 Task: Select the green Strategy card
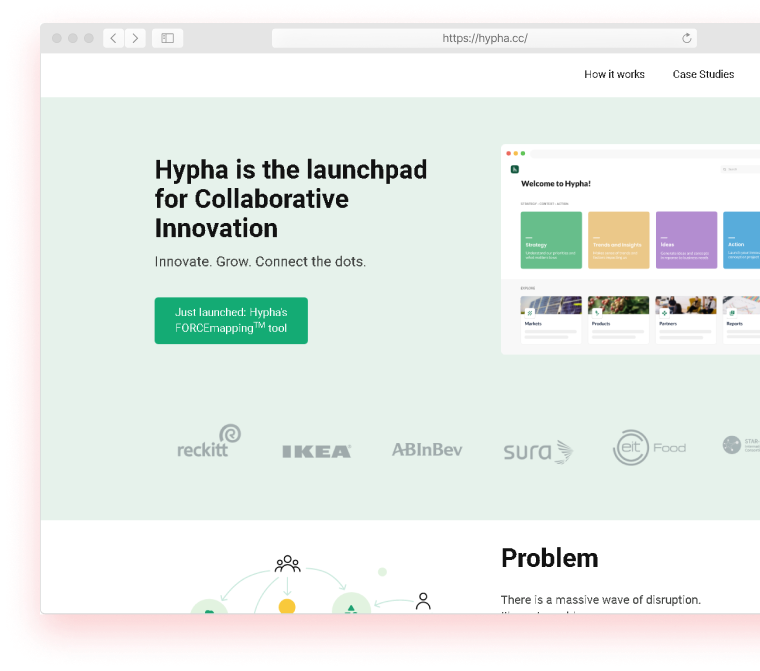click(x=551, y=240)
